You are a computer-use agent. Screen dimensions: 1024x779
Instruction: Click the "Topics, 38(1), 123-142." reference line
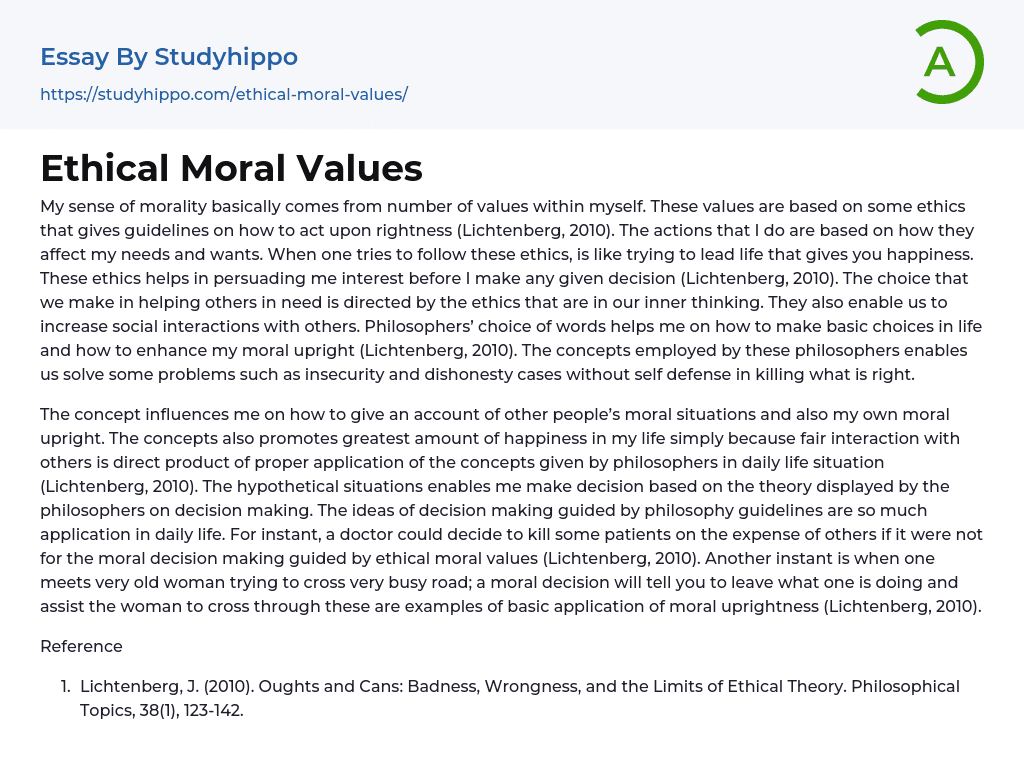coord(162,710)
